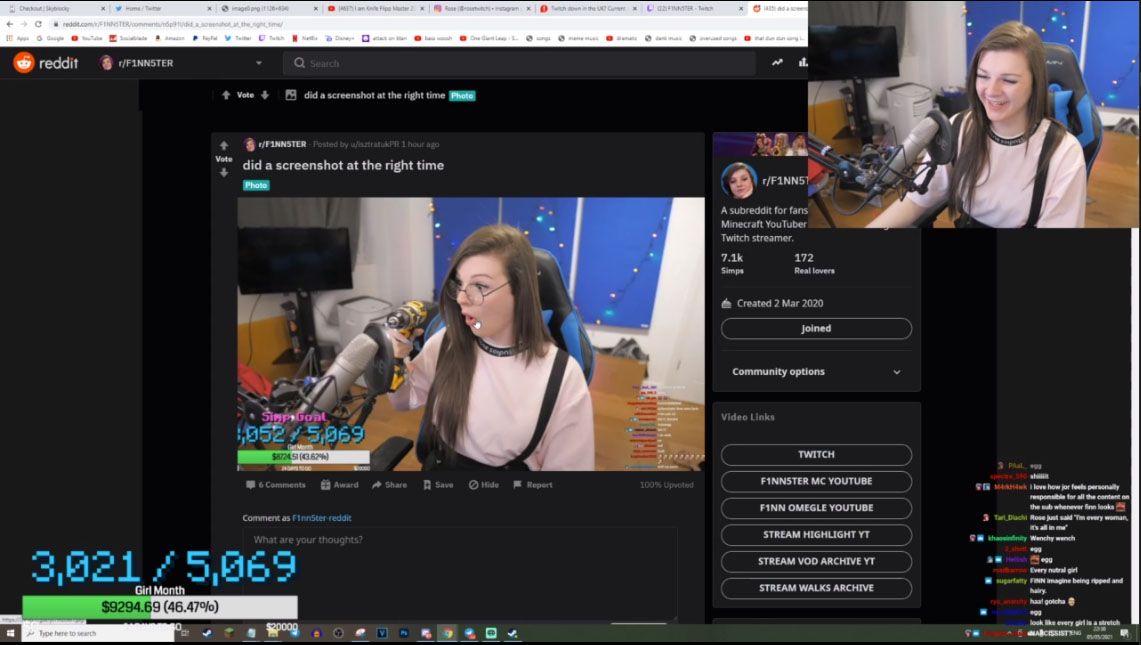Image resolution: width=1141 pixels, height=645 pixels.
Task: Open TWITCH video link button
Action: (x=816, y=454)
